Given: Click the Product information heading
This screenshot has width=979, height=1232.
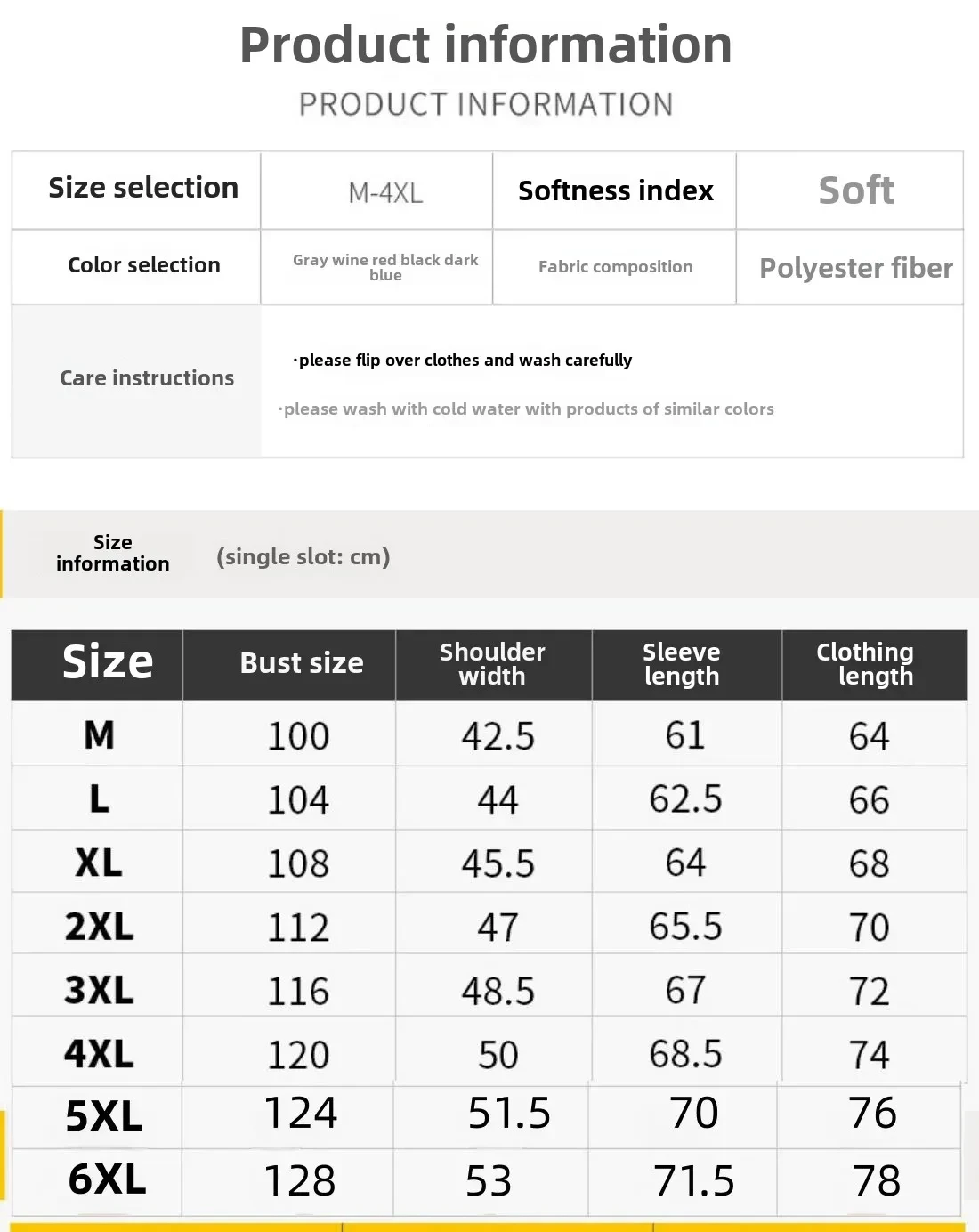Looking at the screenshot, I should click(x=485, y=45).
